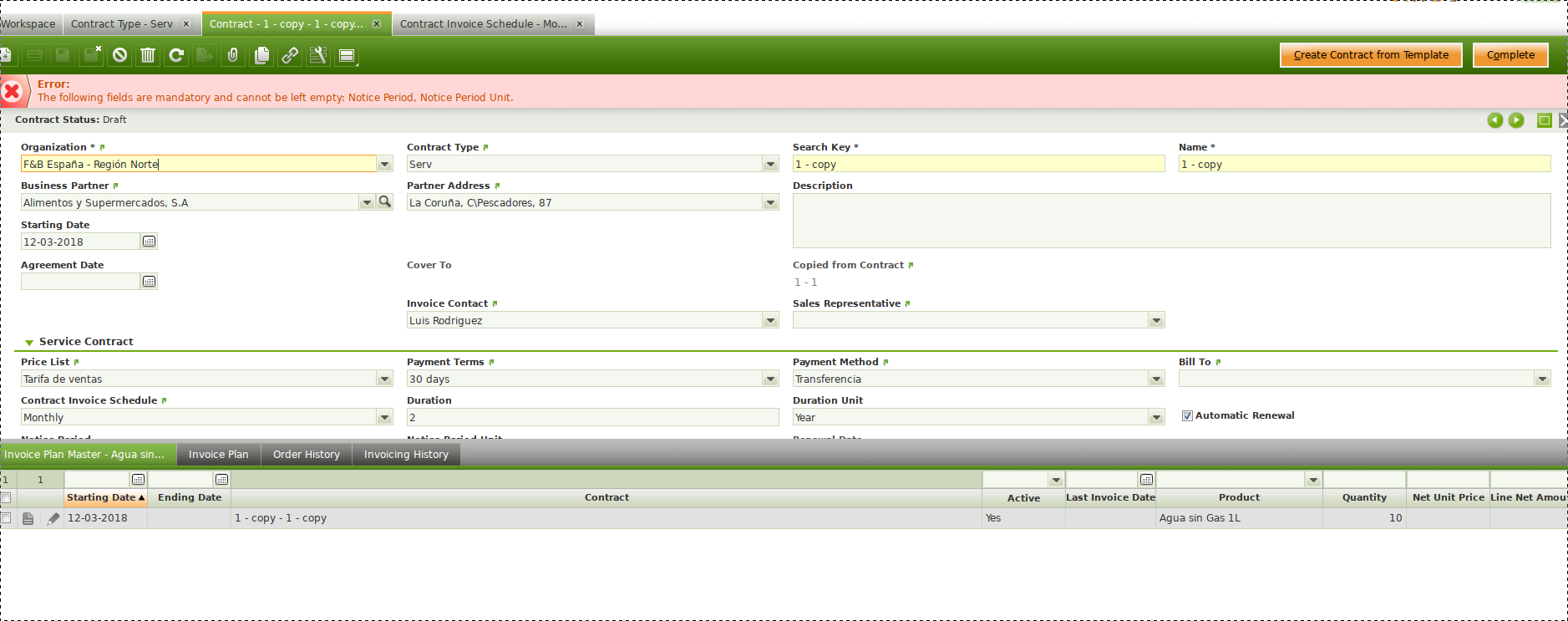Viewport: 1568px width, 621px height.
Task: Open the Order History subtab
Action: [307, 454]
